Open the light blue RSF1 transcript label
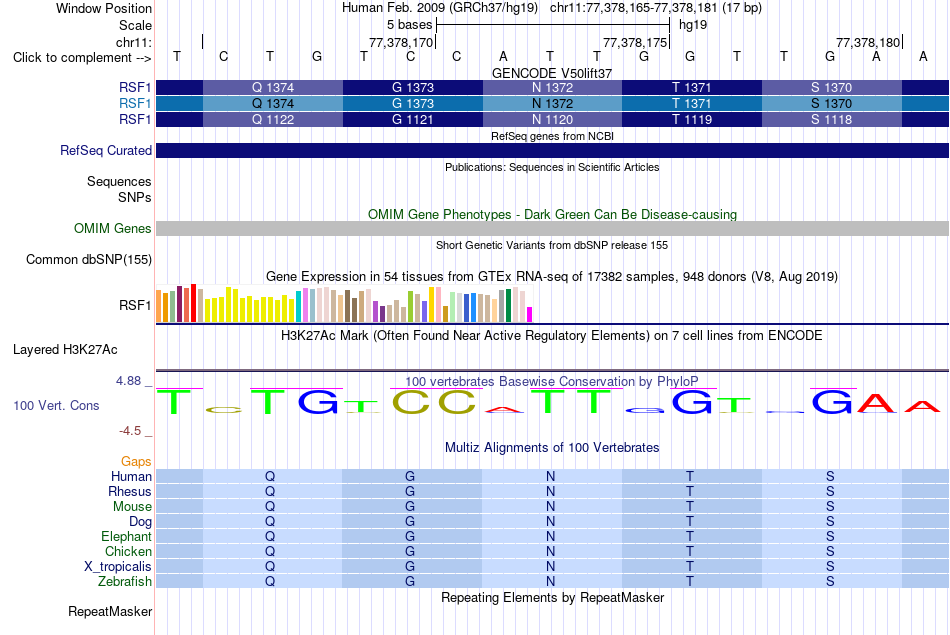The image size is (950, 635). (x=135, y=104)
